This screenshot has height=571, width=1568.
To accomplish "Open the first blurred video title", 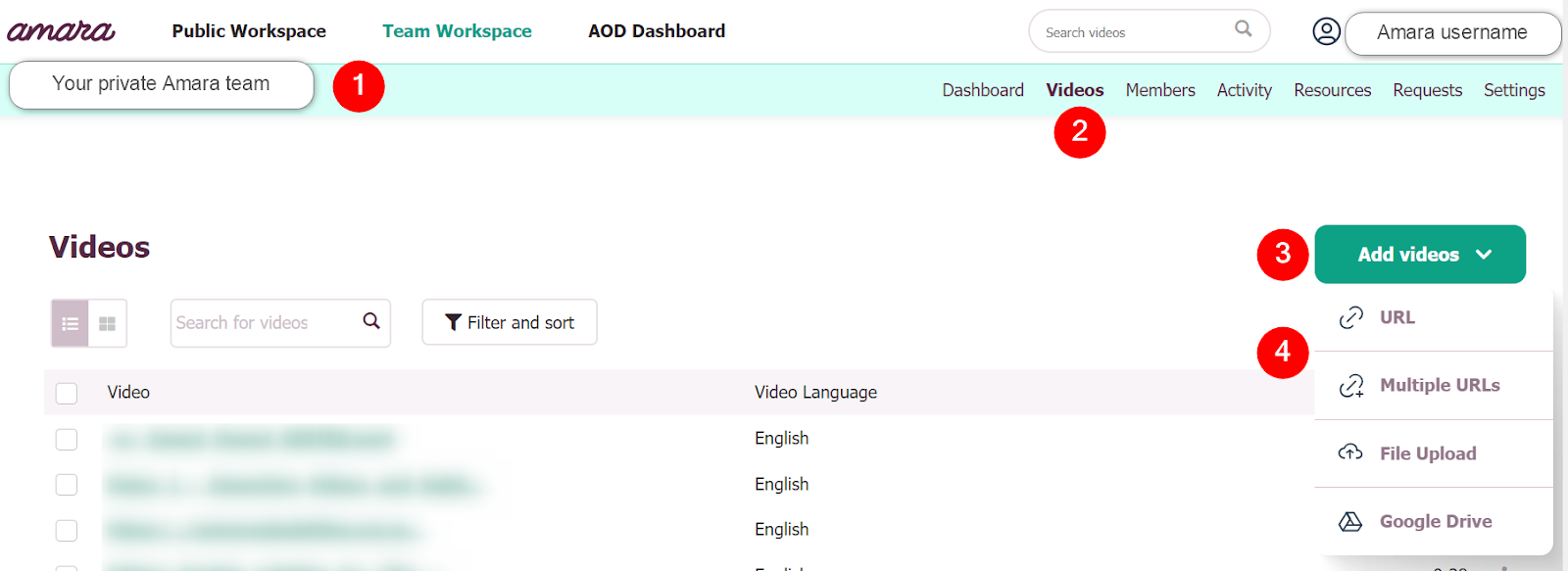I will (x=250, y=439).
